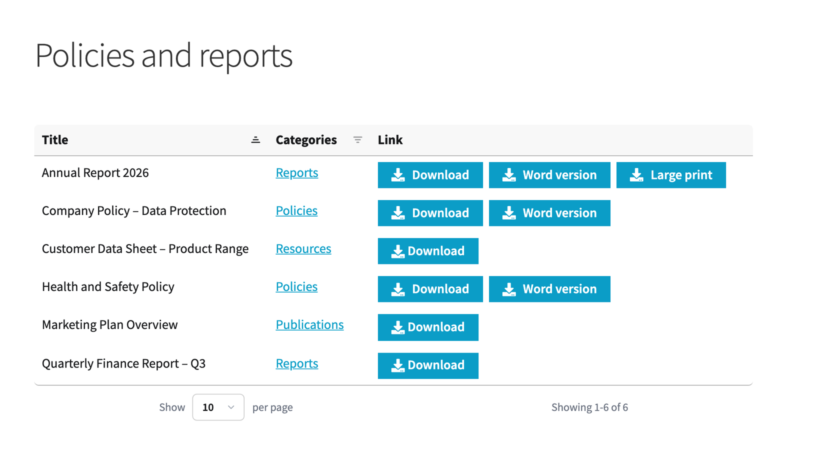Screen dimensions: 820x462
Task: Open the Publications category link
Action: coord(310,325)
